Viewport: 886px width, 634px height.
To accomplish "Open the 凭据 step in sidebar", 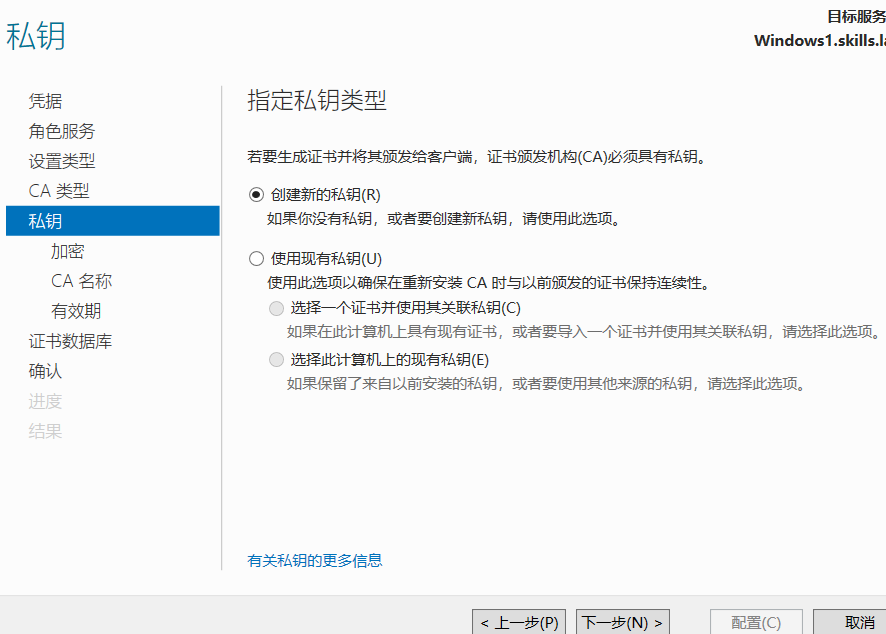I will coord(45,101).
